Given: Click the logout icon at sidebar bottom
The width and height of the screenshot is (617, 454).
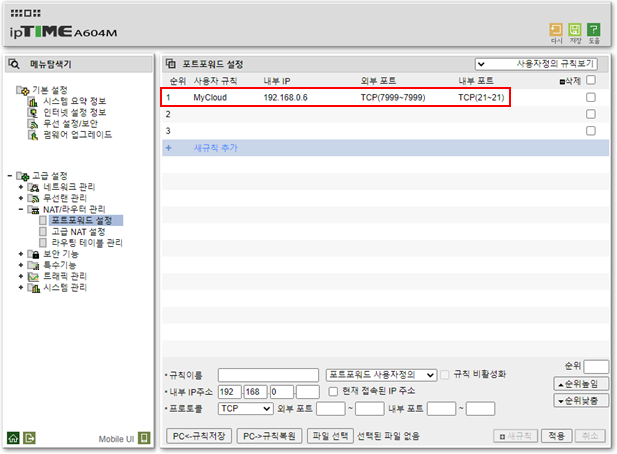Looking at the screenshot, I should (29, 437).
